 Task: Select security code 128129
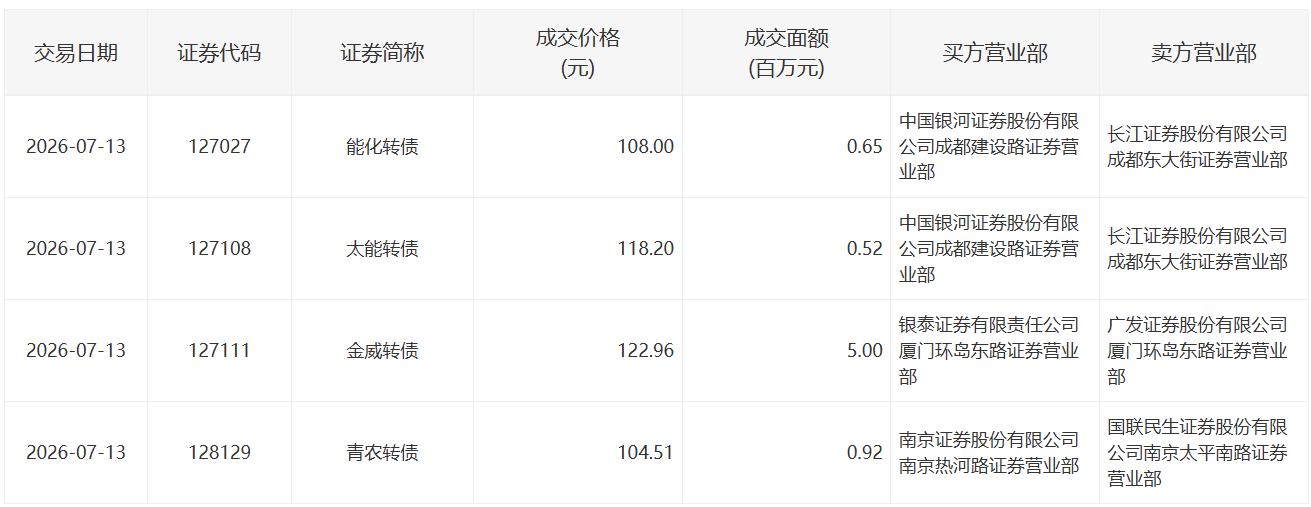coord(220,453)
